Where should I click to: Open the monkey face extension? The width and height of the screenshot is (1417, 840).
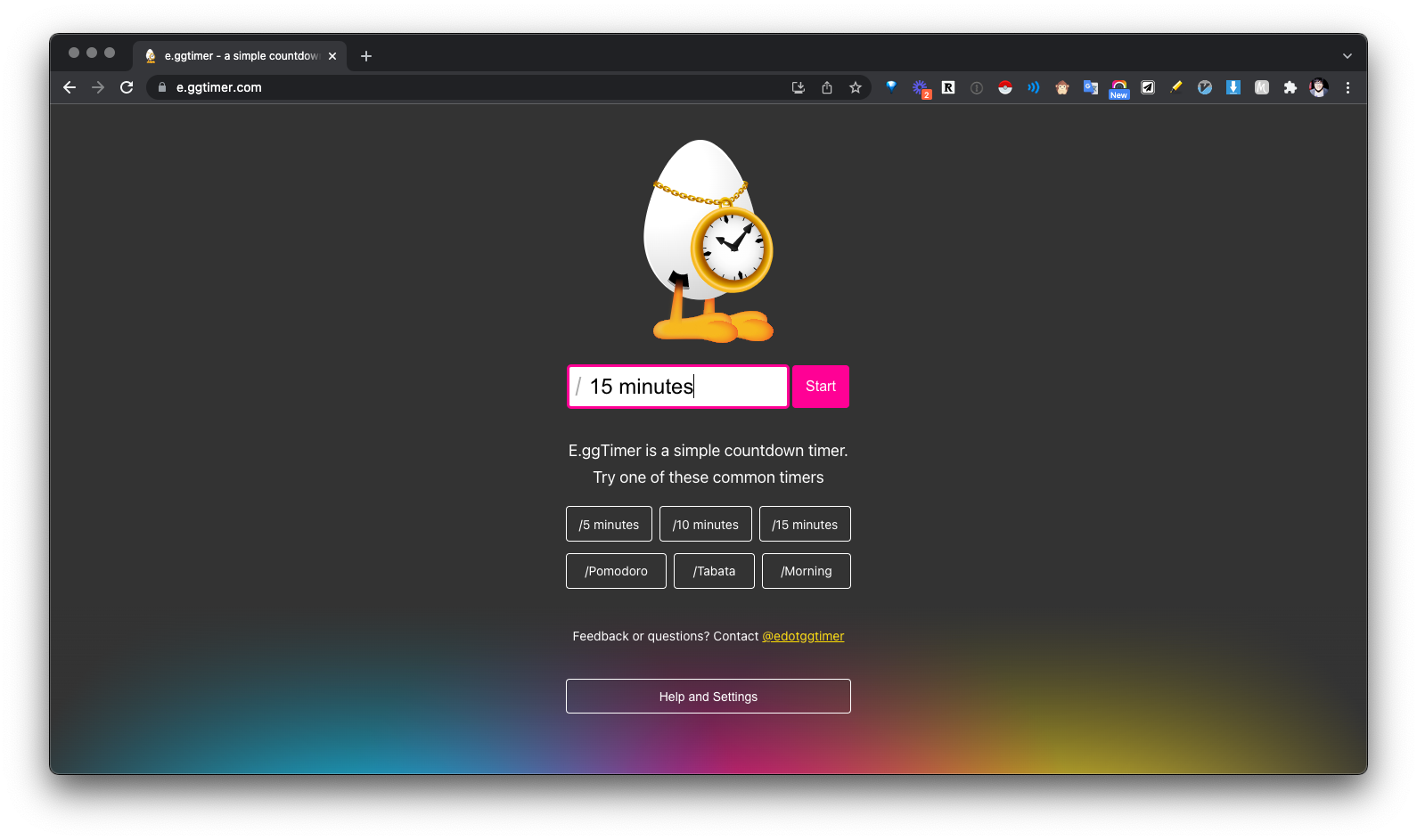pos(1062,87)
